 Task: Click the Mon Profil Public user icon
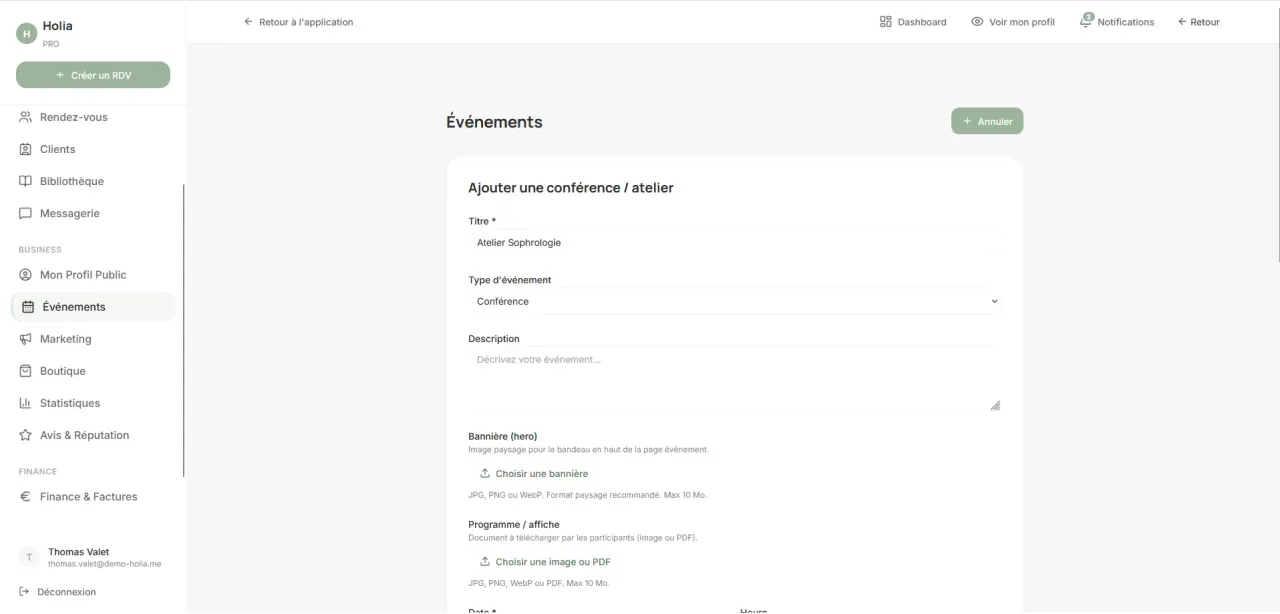click(x=26, y=275)
